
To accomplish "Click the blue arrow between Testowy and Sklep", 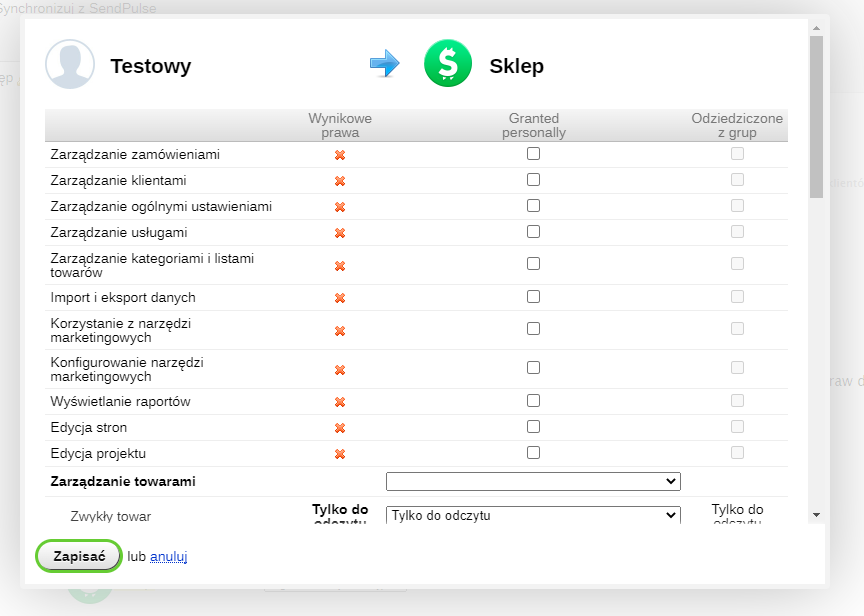I will [384, 65].
